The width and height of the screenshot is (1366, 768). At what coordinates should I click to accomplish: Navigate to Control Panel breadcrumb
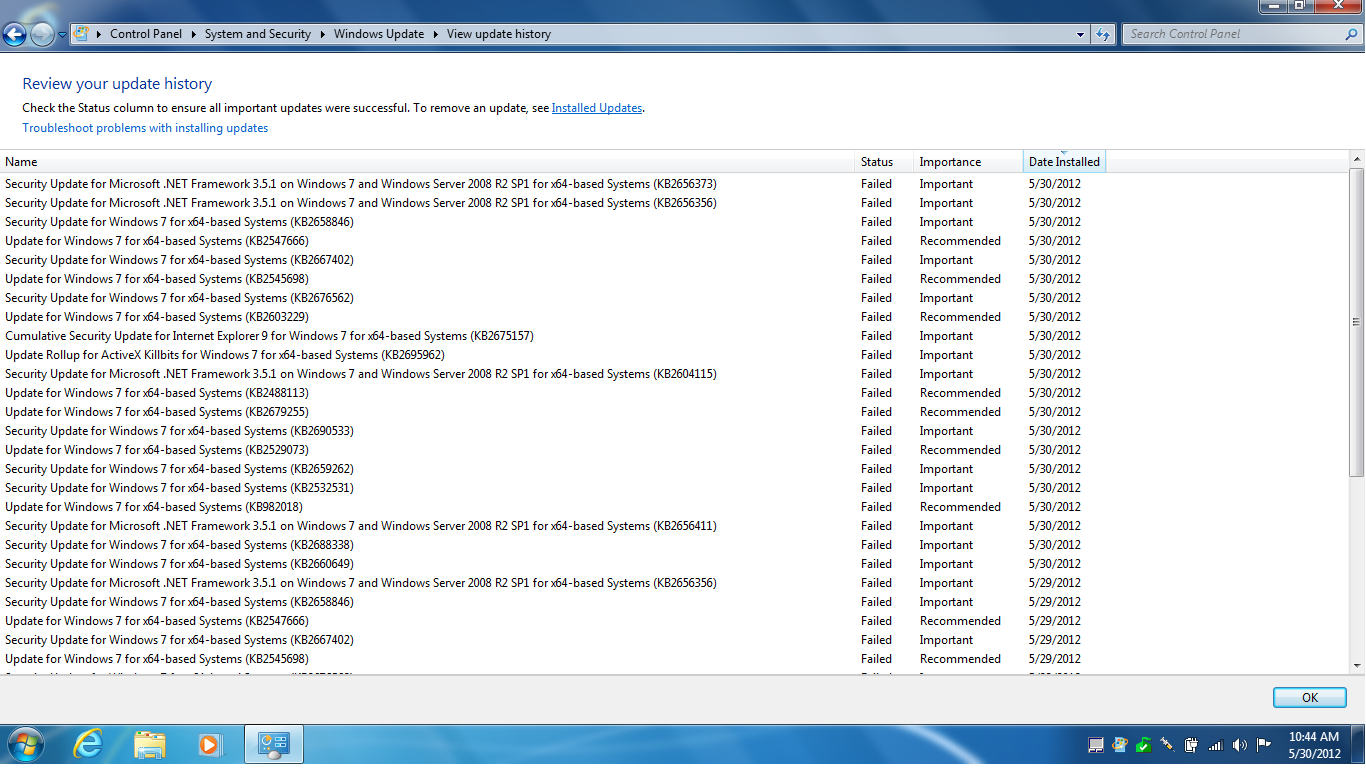pyautogui.click(x=146, y=34)
